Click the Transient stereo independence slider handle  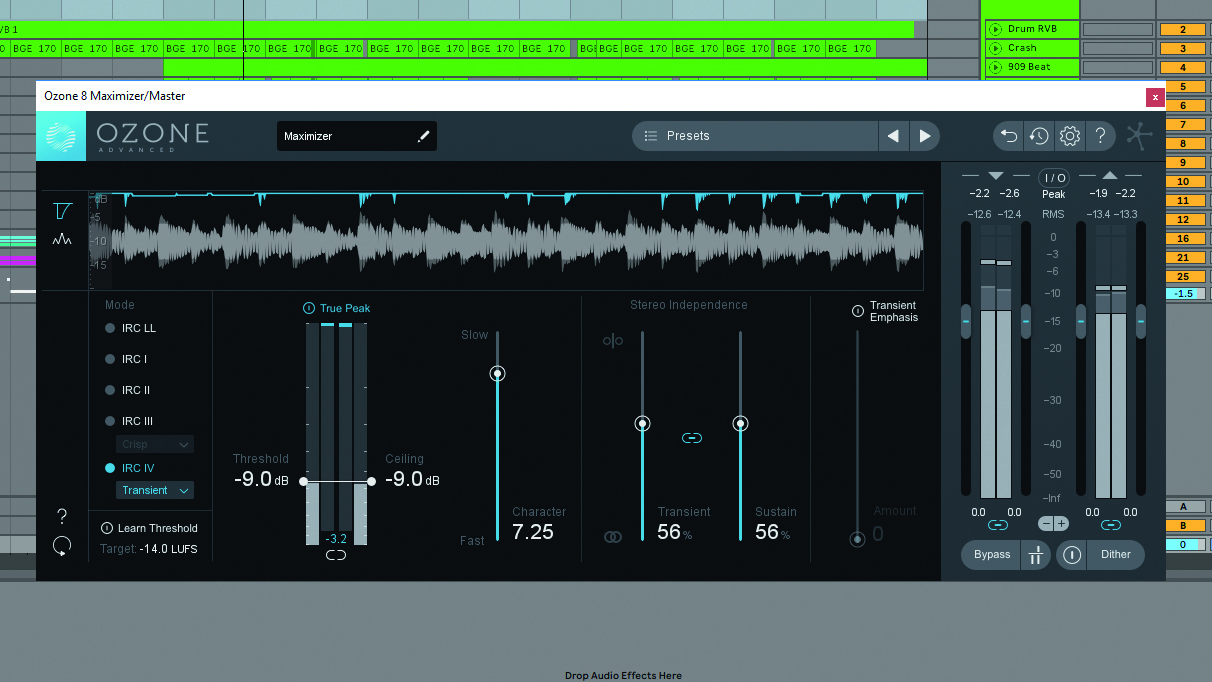click(x=642, y=424)
